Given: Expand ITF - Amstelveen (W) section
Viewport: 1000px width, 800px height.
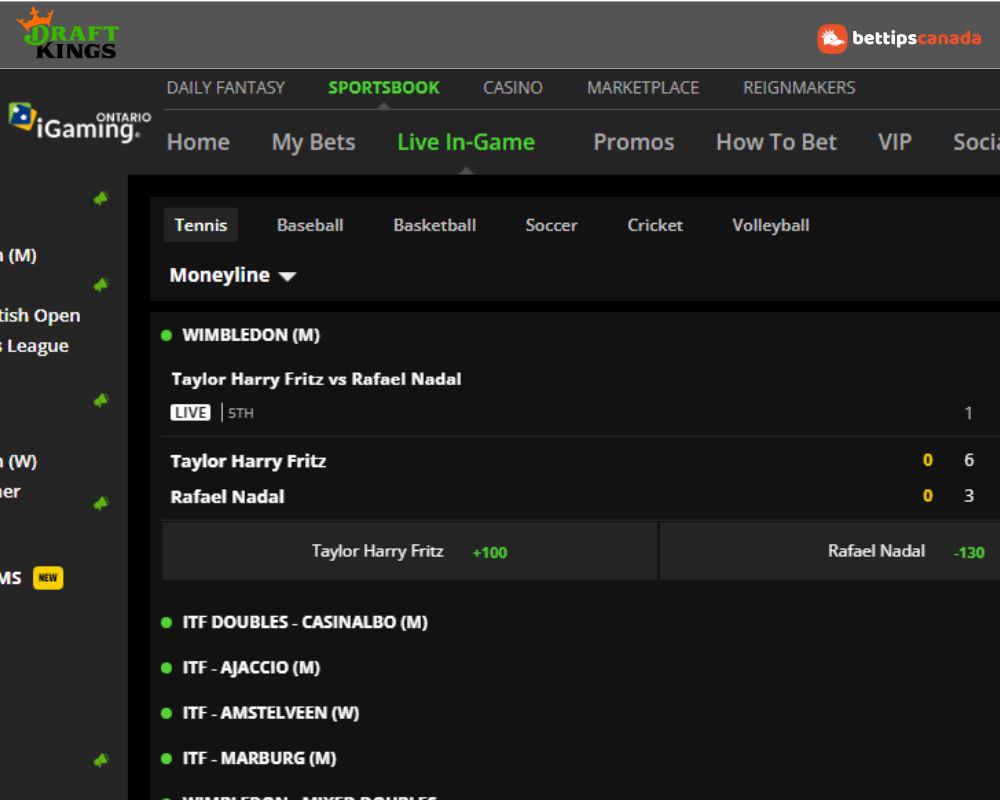Looking at the screenshot, I should [x=270, y=713].
